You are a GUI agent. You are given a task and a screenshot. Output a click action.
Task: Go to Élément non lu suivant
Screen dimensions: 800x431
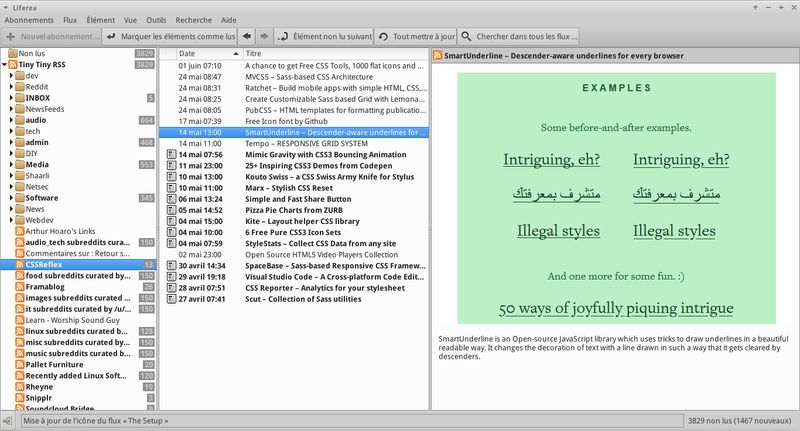(324, 36)
